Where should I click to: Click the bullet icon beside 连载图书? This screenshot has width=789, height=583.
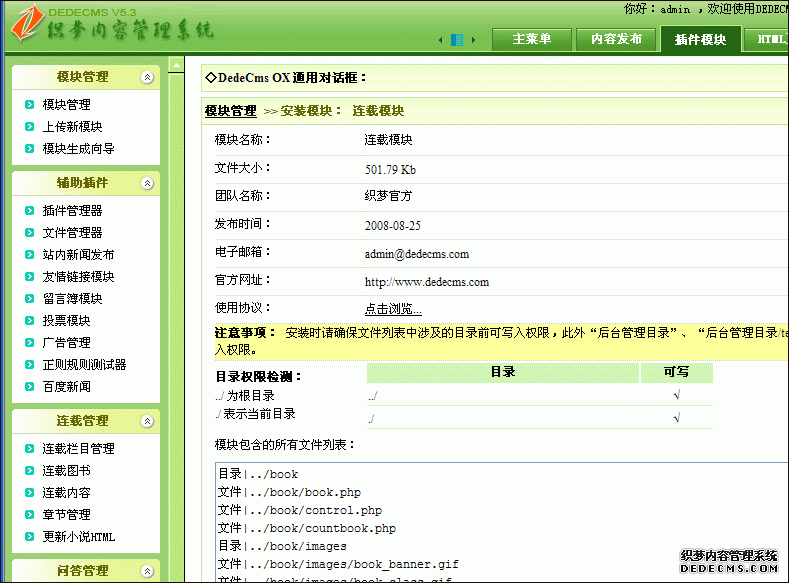coord(29,471)
